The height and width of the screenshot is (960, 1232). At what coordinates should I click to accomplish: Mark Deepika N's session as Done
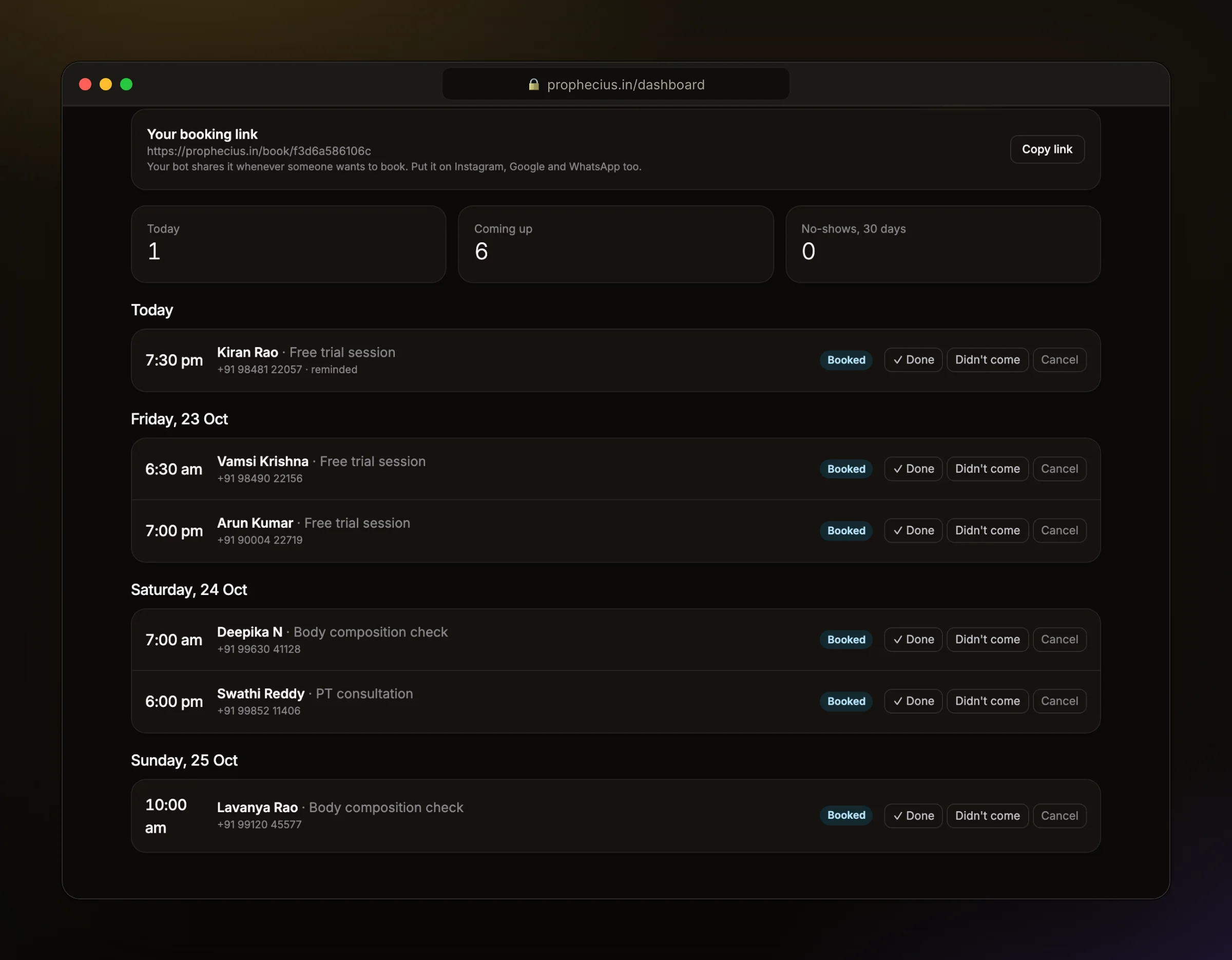click(x=913, y=640)
